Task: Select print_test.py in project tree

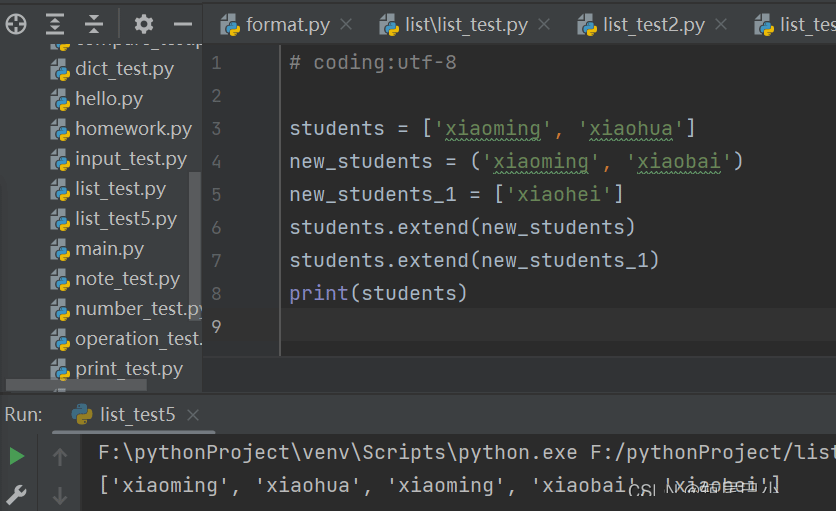Action: pos(129,369)
